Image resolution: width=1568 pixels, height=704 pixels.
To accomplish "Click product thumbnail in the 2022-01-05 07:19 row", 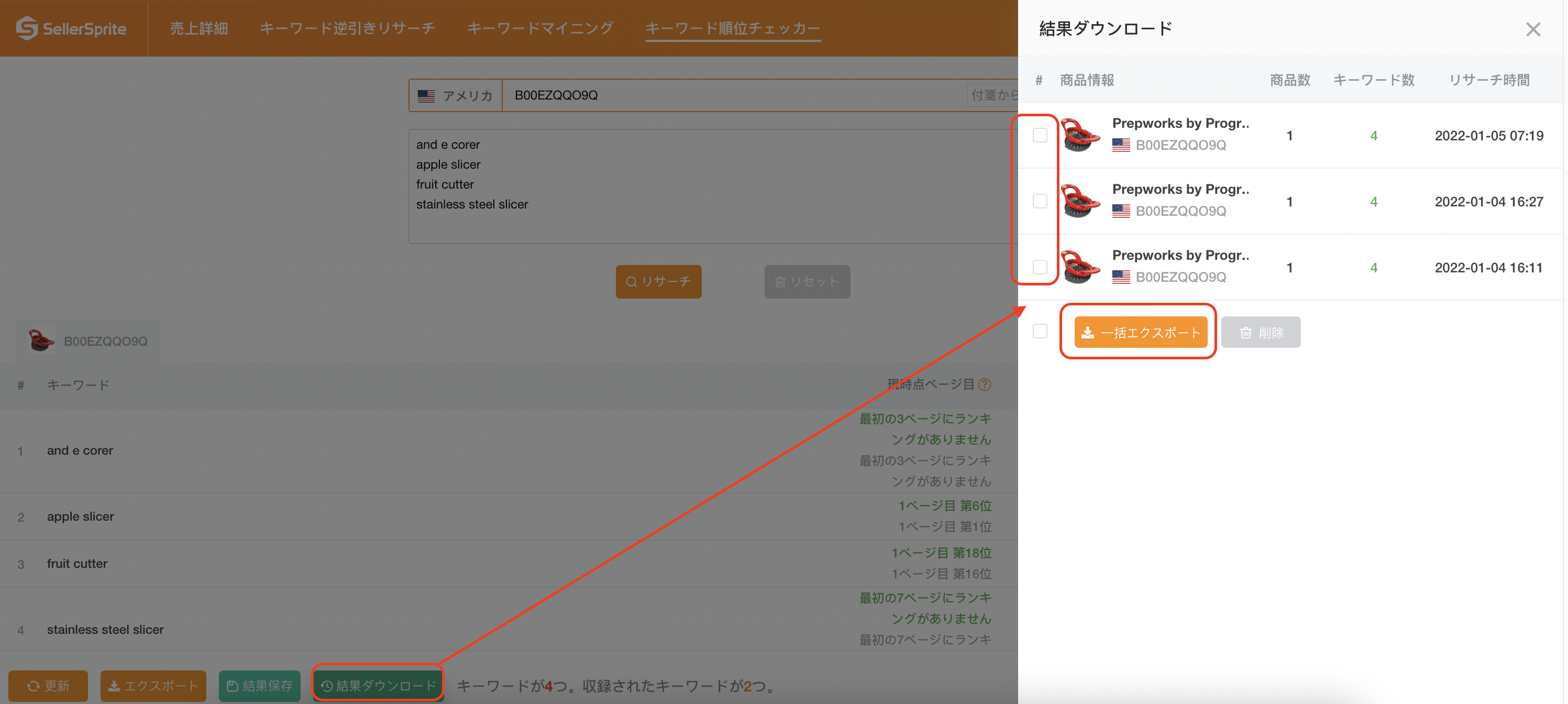I will click(1080, 135).
